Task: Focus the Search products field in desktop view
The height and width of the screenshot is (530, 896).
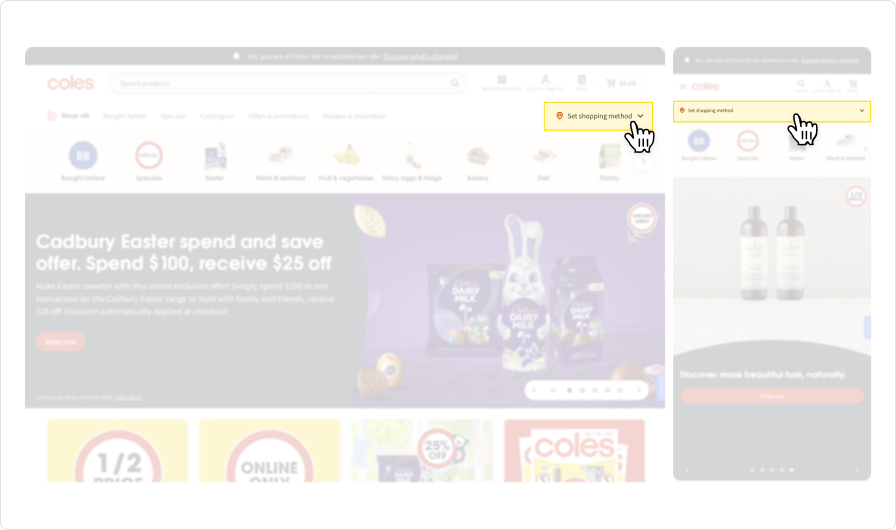Action: coord(287,83)
